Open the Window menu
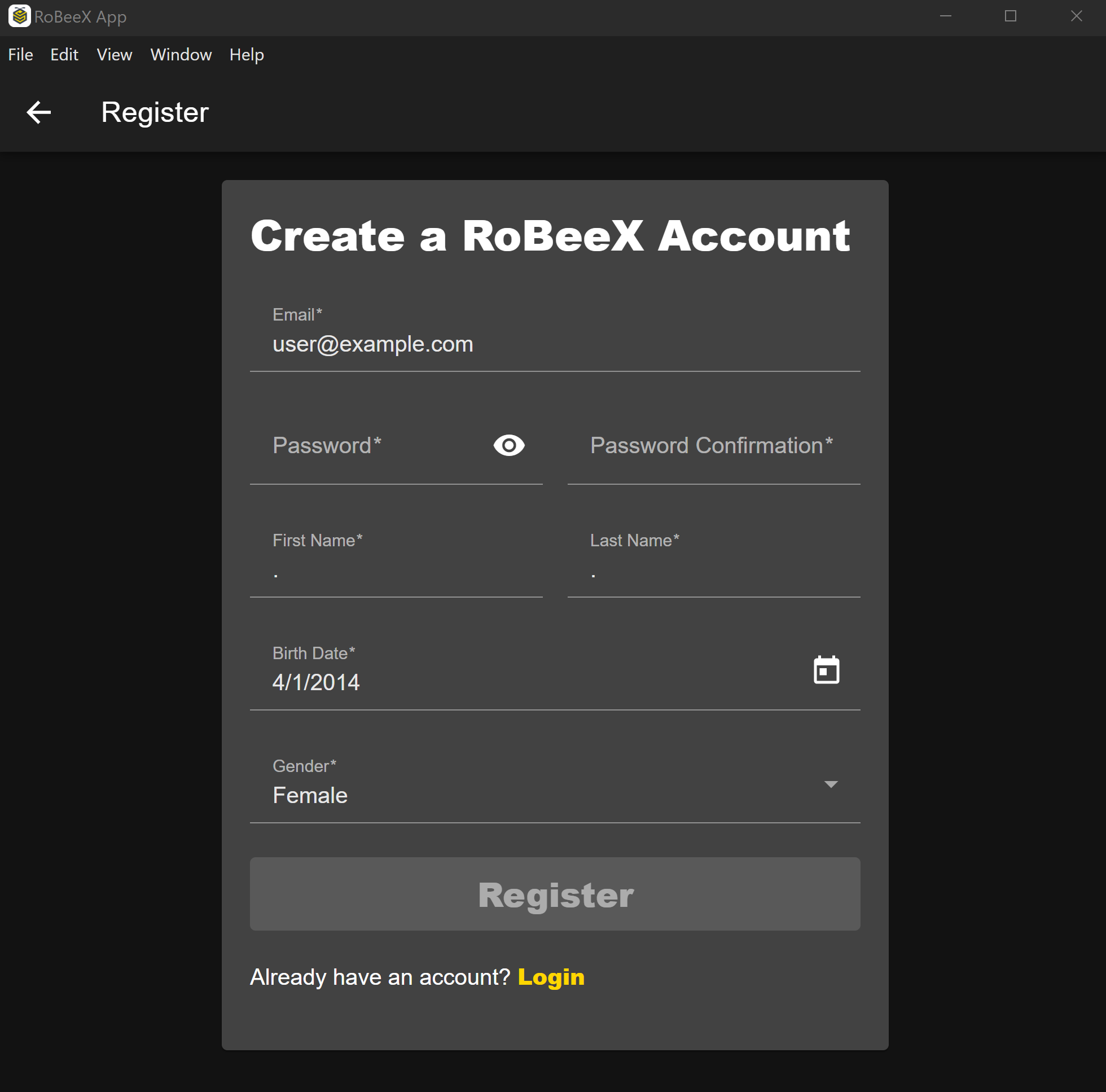The image size is (1106, 1092). (x=181, y=55)
